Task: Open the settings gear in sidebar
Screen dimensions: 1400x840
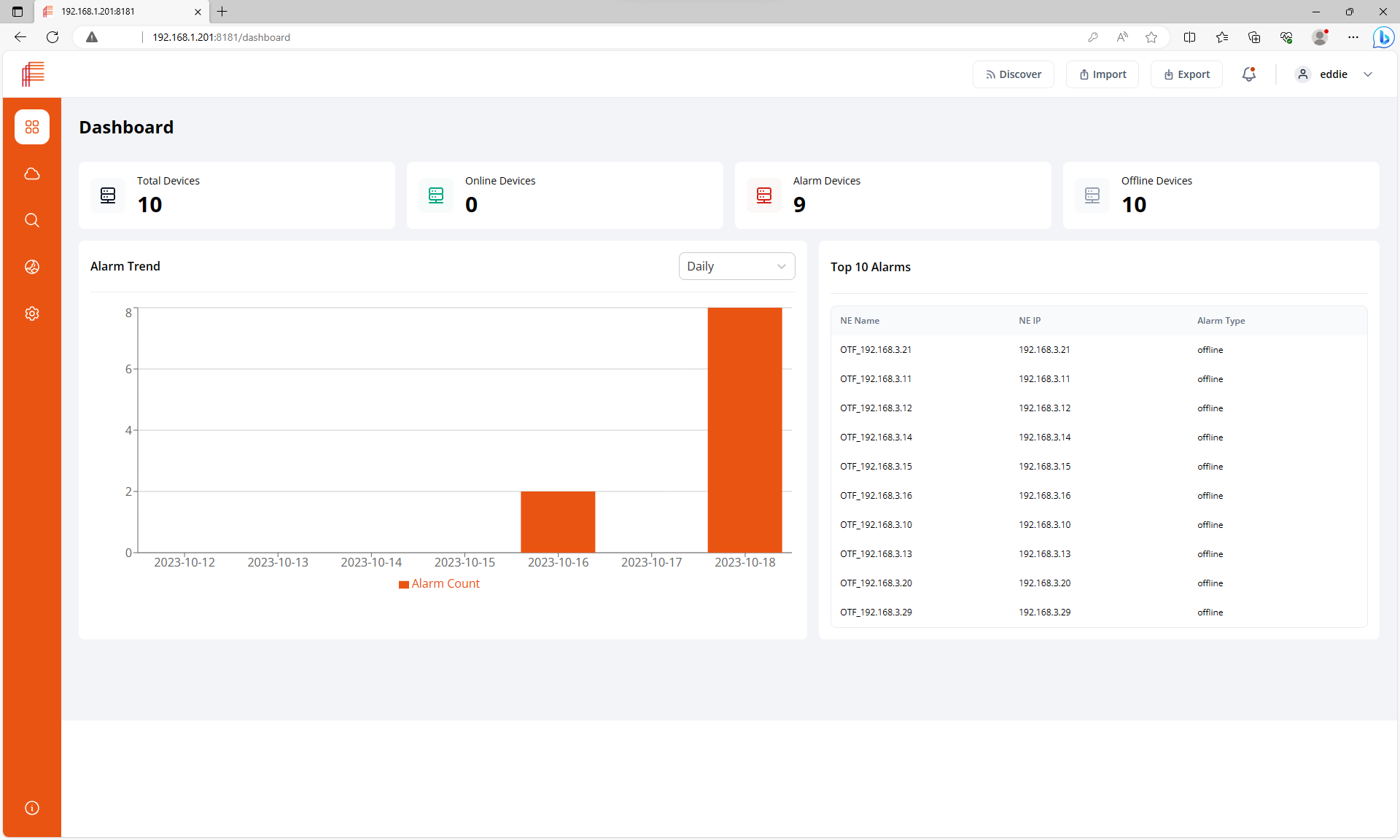Action: 32,314
